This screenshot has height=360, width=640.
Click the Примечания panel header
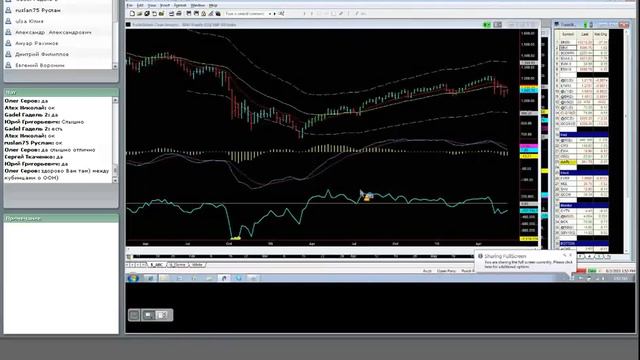click(x=61, y=218)
